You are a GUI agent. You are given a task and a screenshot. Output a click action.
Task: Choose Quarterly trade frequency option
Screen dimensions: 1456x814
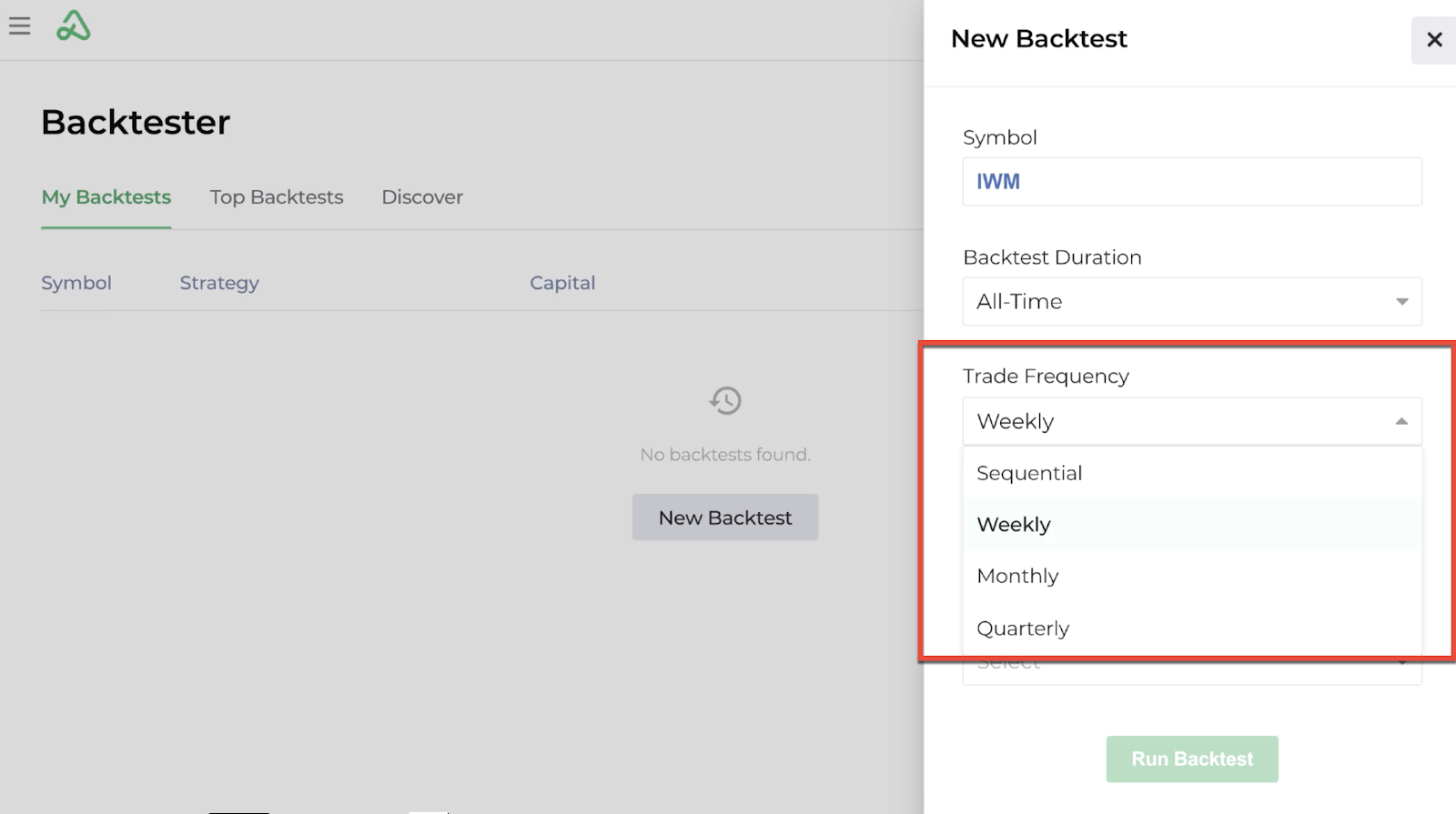point(1192,628)
